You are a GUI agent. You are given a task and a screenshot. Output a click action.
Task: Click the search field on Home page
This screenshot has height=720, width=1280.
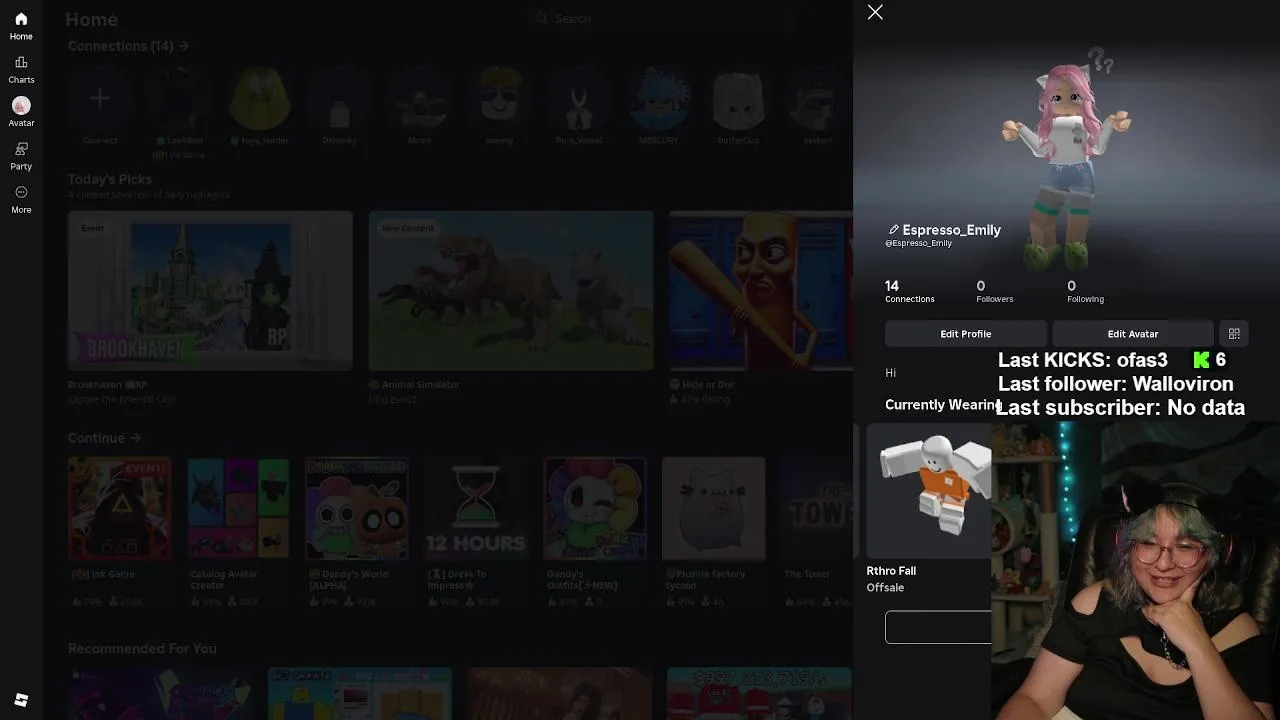click(x=663, y=18)
